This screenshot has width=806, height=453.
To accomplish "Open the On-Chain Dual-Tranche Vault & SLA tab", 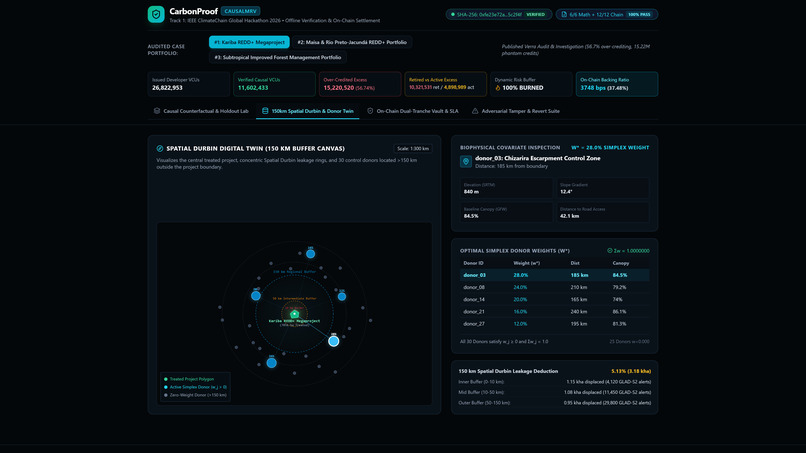I will [412, 111].
